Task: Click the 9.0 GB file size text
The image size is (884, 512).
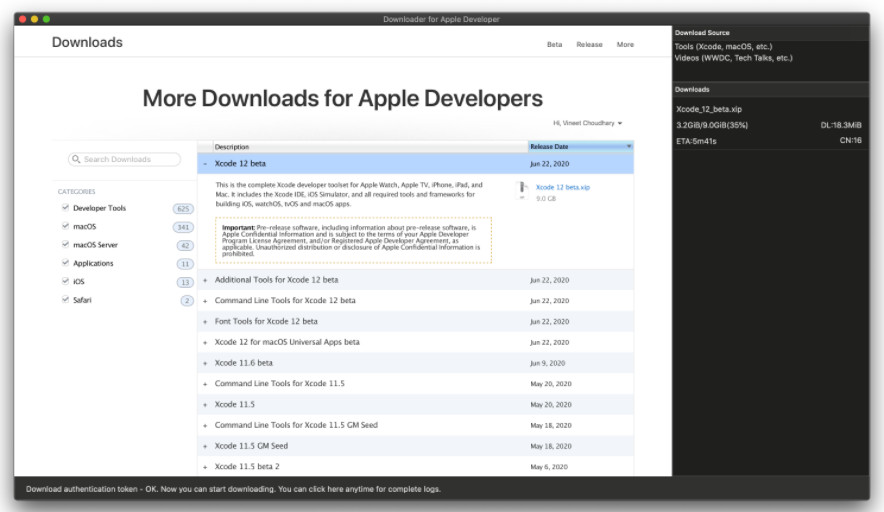Action: click(546, 198)
